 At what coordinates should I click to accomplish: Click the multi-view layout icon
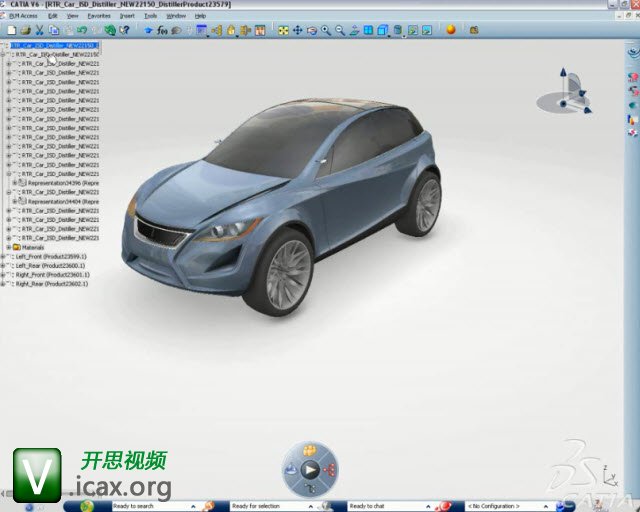click(368, 30)
